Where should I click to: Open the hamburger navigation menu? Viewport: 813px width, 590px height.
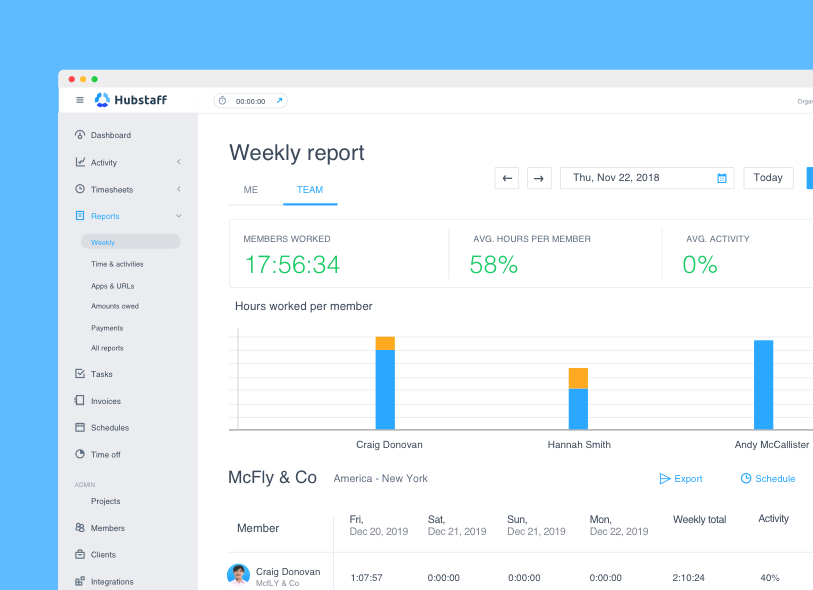coord(78,100)
